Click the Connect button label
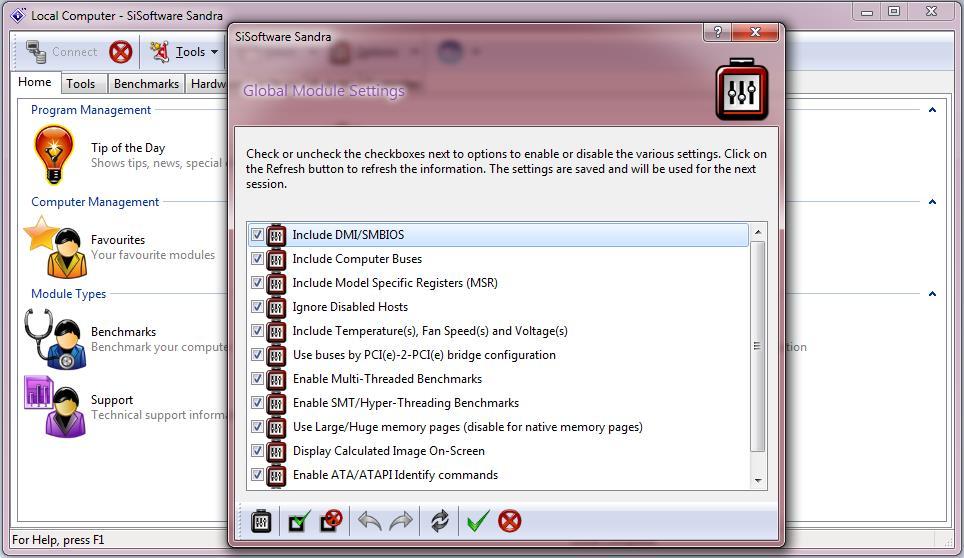 74,52
